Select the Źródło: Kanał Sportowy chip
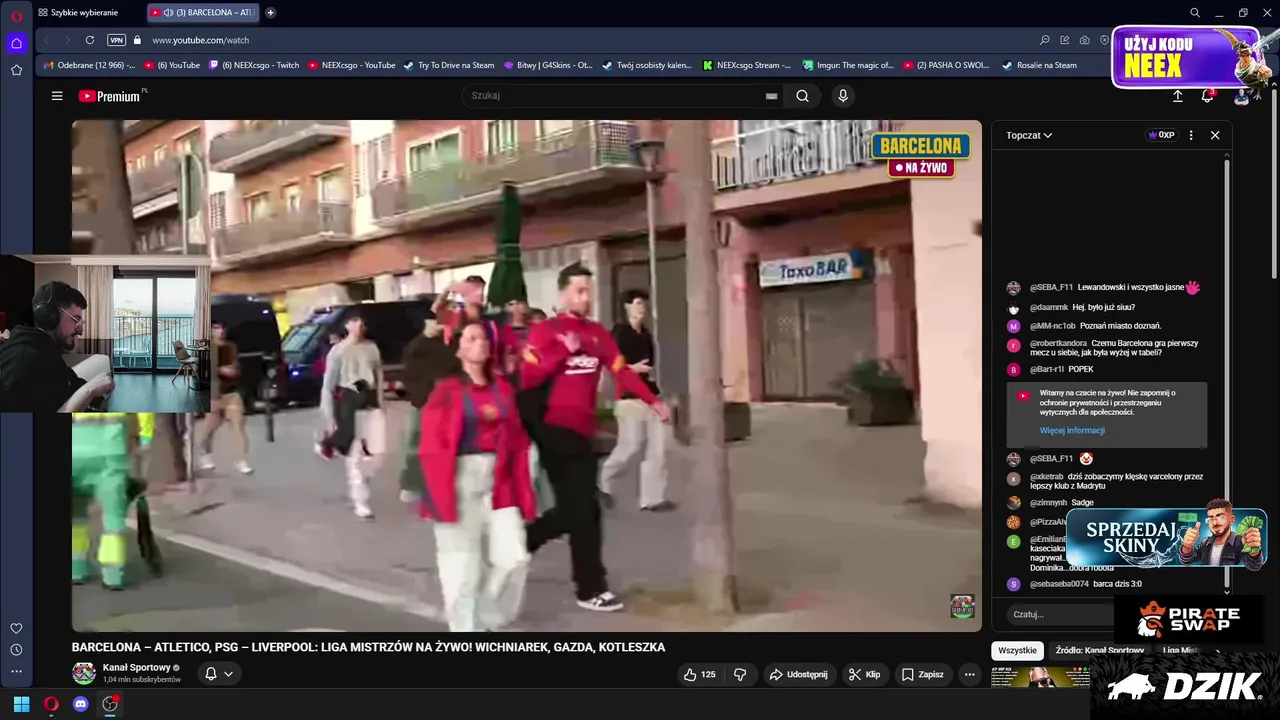 pos(1099,650)
